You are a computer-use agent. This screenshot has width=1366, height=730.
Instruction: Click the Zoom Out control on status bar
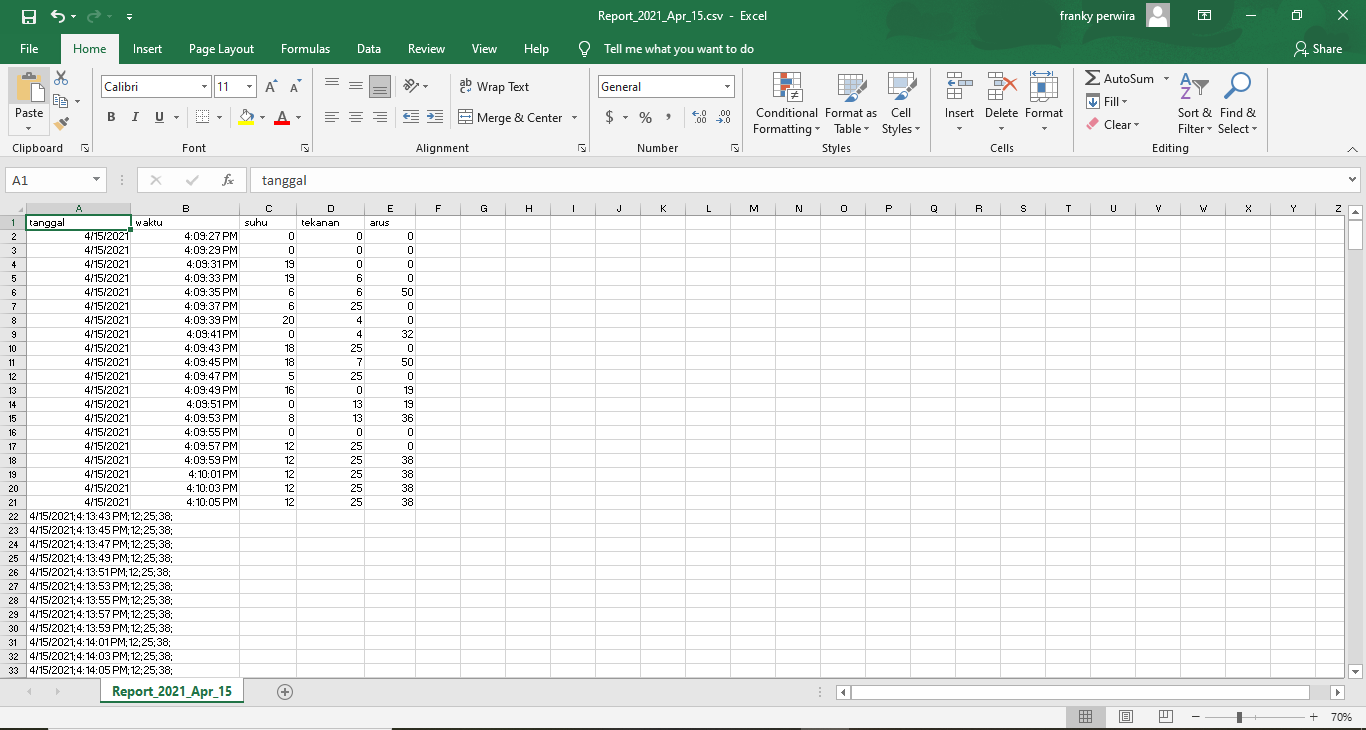pyautogui.click(x=1196, y=716)
